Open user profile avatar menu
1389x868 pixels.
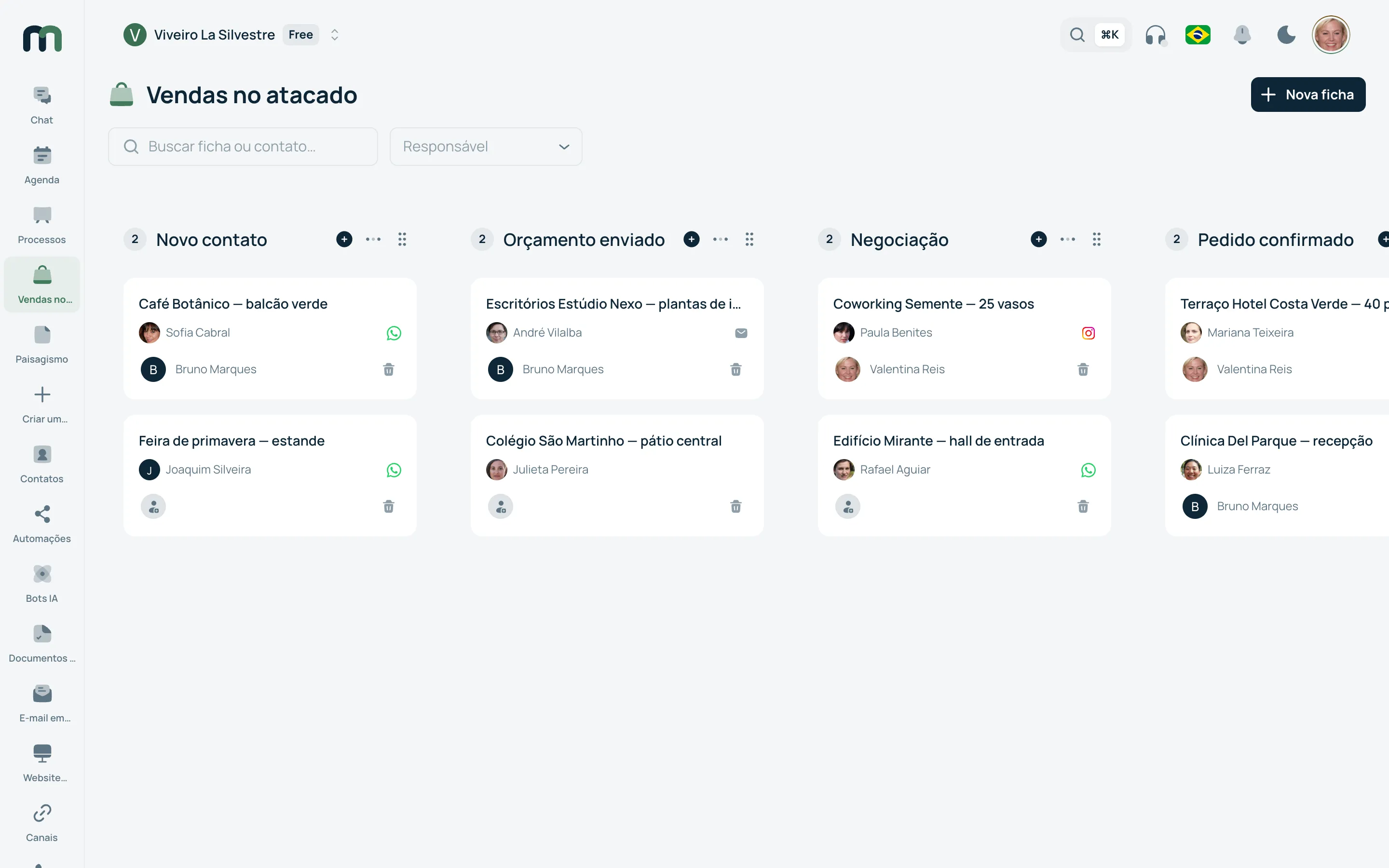click(1331, 35)
